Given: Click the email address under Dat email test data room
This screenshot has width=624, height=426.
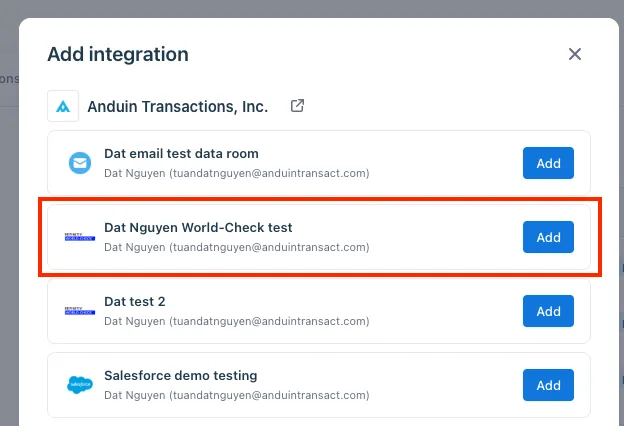Looking at the screenshot, I should pos(269,174).
